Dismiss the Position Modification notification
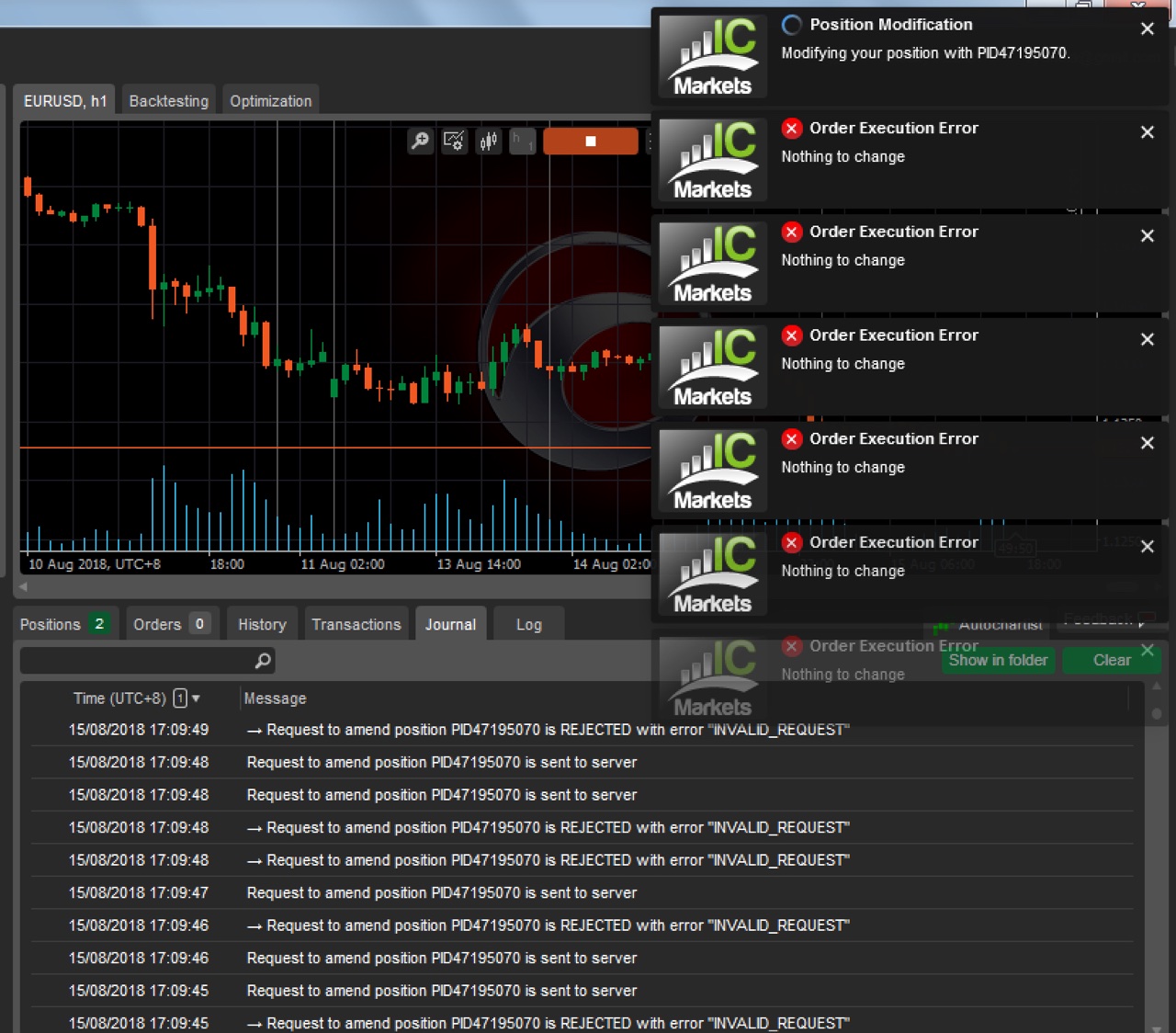This screenshot has height=1033, width=1176. pyautogui.click(x=1148, y=28)
